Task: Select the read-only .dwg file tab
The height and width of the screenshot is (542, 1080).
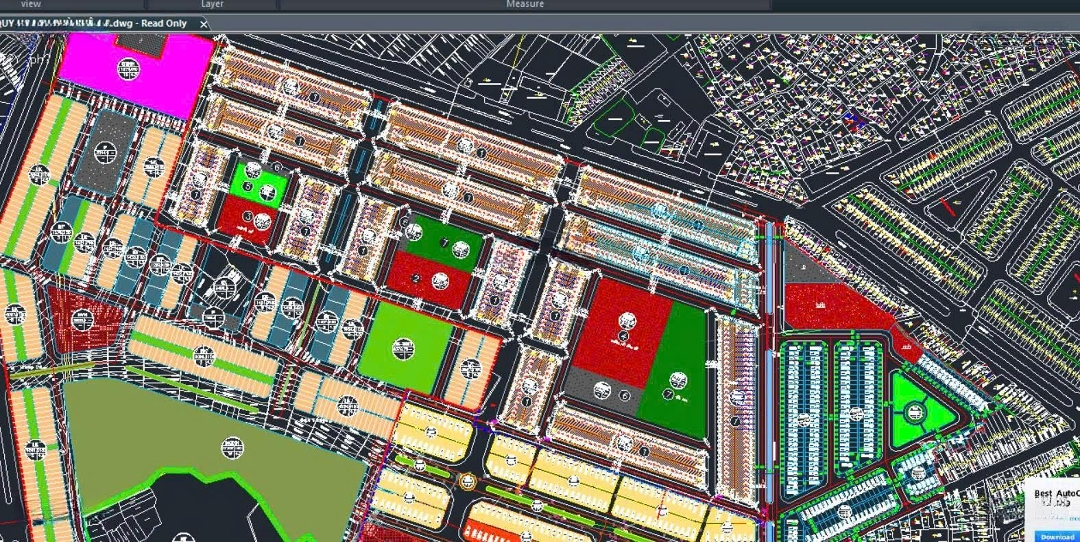Action: pyautogui.click(x=100, y=24)
